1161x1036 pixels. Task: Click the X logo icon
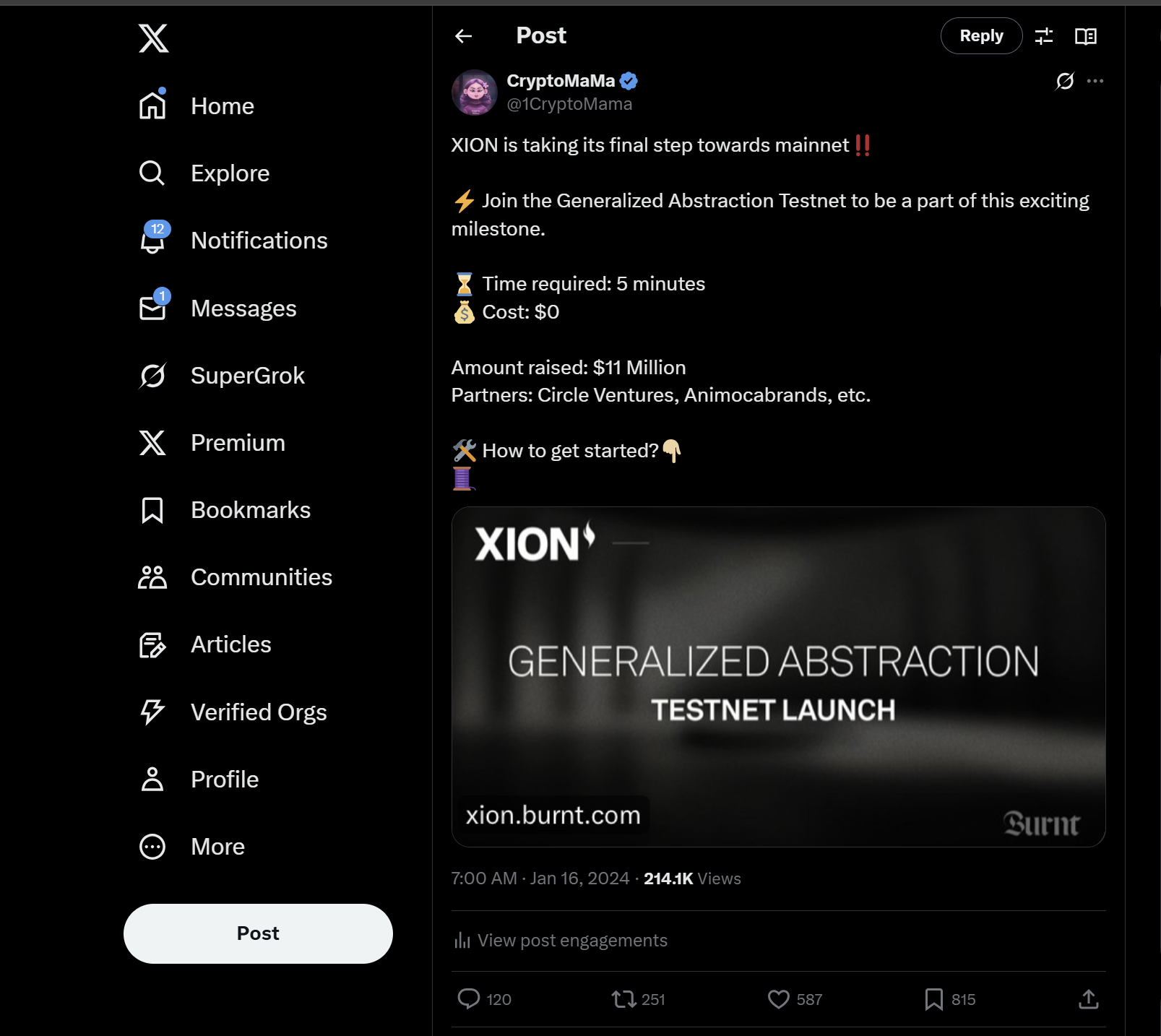click(x=153, y=38)
